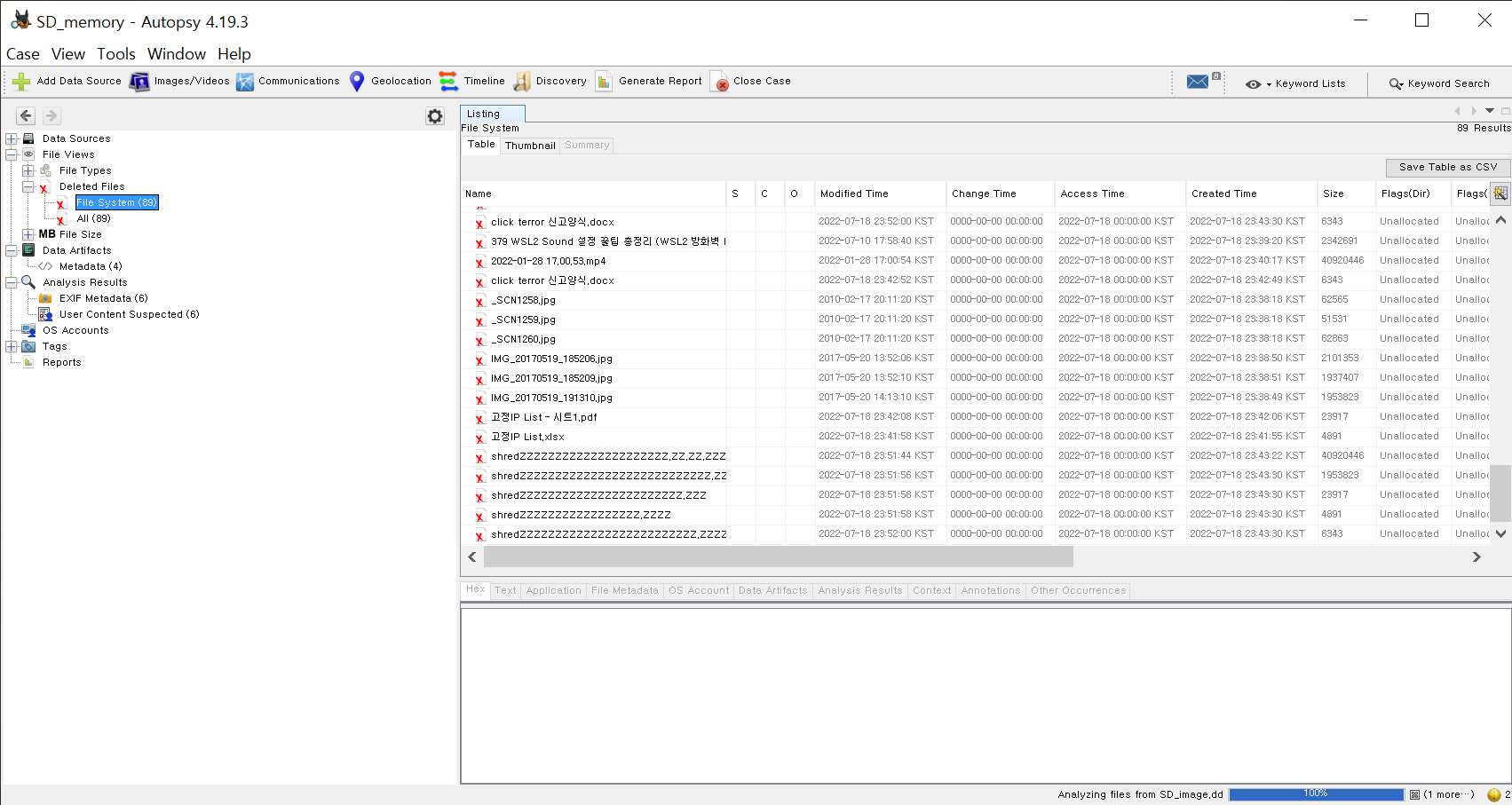Screen dimensions: 1512x805
Task: Select the Listing tab
Action: point(493,114)
